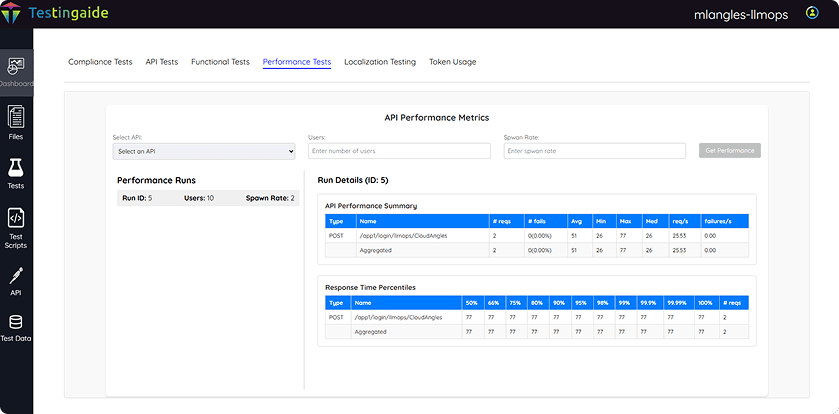The width and height of the screenshot is (839, 414).
Task: Click POST endpoint name in Performance Summary
Action: coord(403,235)
